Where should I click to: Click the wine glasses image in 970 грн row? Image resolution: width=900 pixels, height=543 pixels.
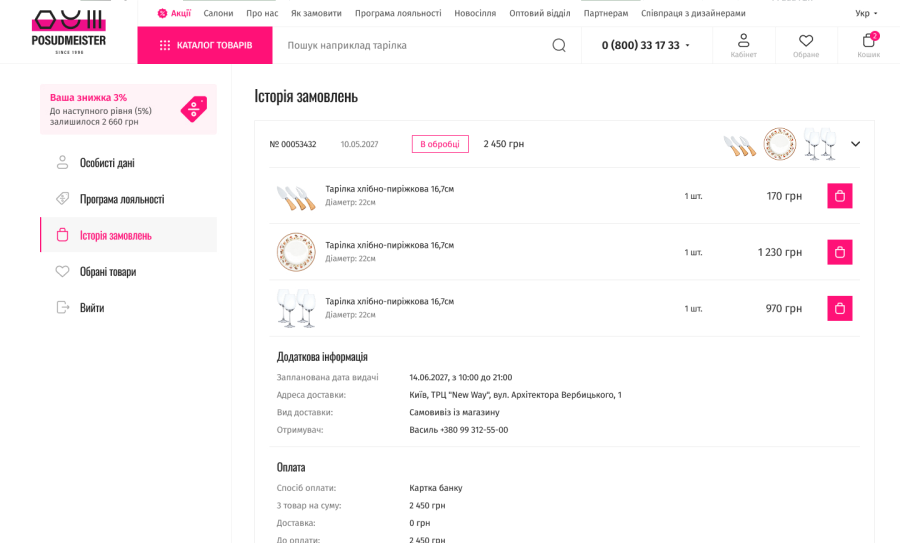point(296,308)
